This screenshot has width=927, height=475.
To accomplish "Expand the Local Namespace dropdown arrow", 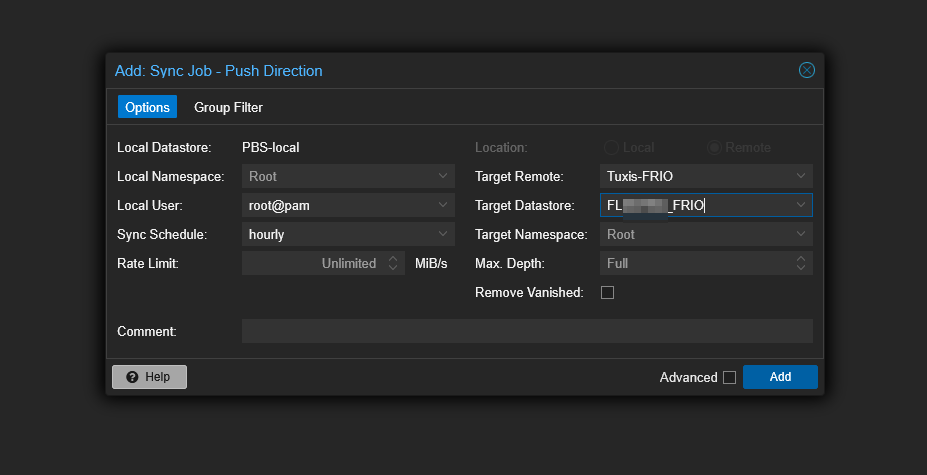I will pos(443,176).
